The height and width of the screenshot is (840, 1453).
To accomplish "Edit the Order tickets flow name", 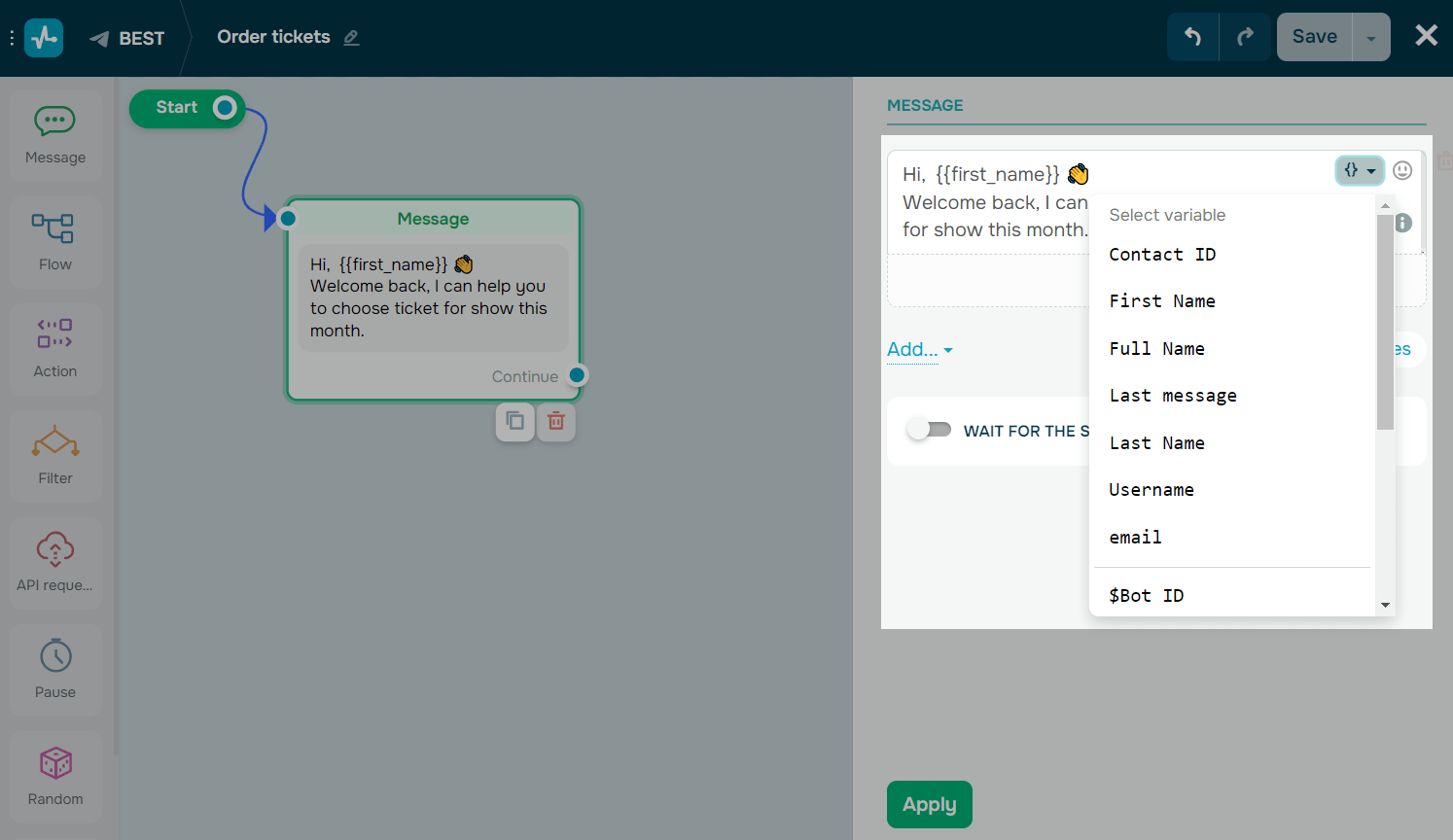I will tap(351, 38).
